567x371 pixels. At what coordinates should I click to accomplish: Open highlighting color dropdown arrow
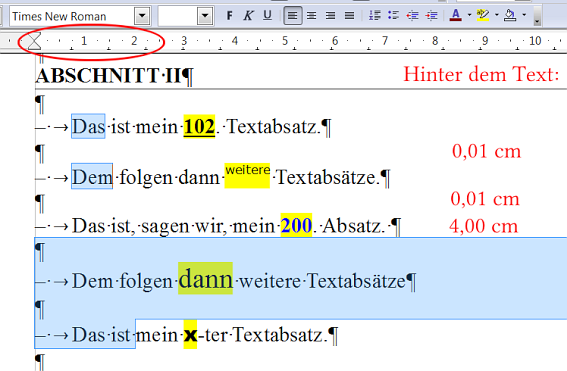497,15
